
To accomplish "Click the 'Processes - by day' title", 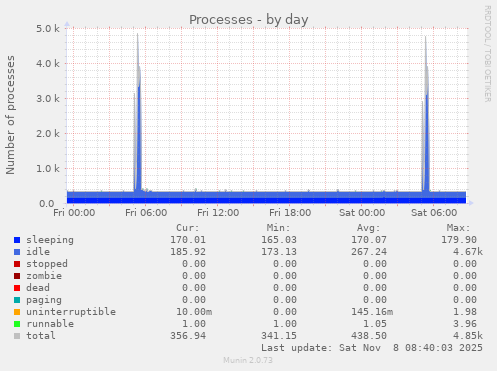I will [249, 20].
